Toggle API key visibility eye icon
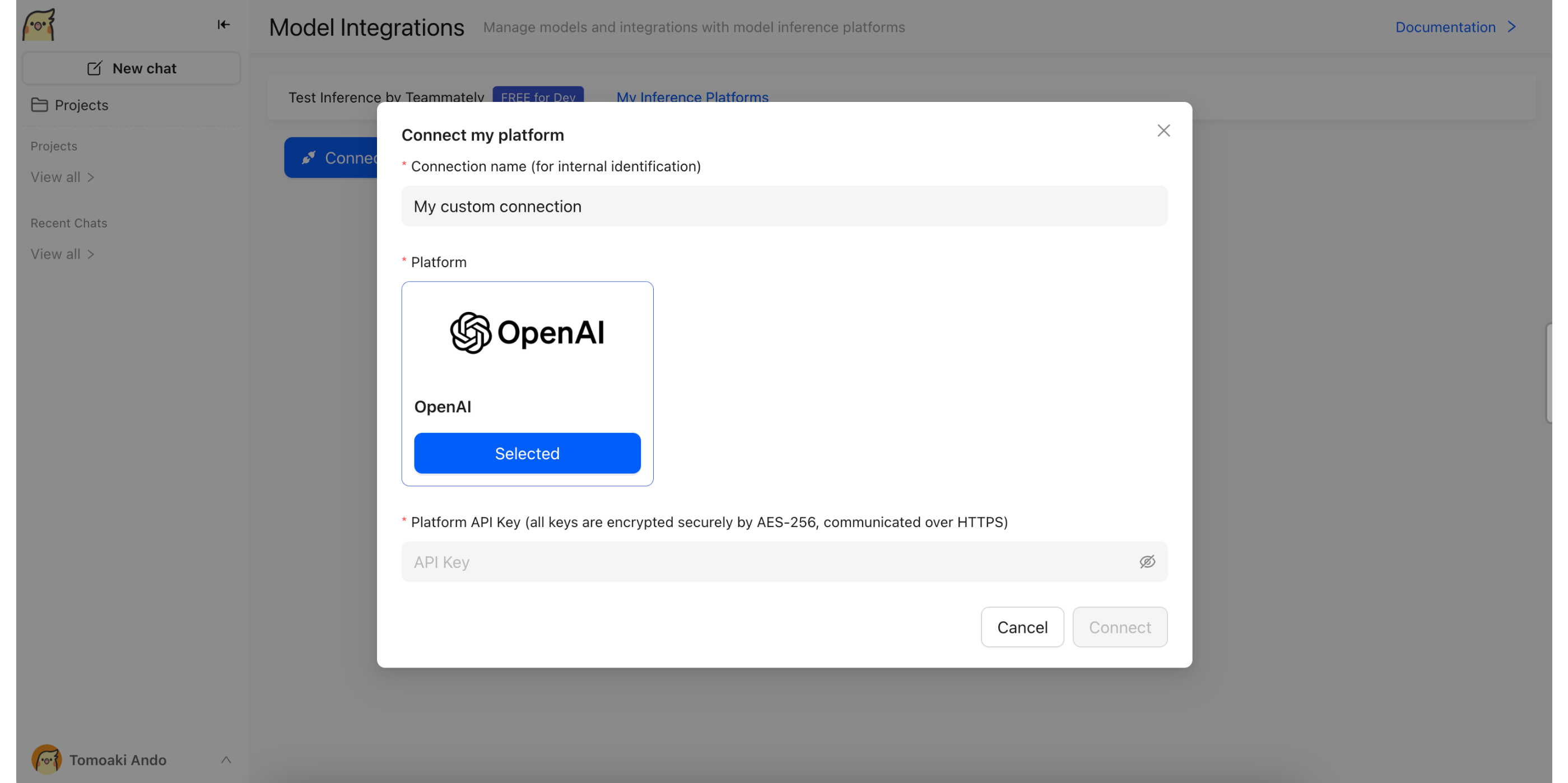1568x783 pixels. pyautogui.click(x=1147, y=562)
